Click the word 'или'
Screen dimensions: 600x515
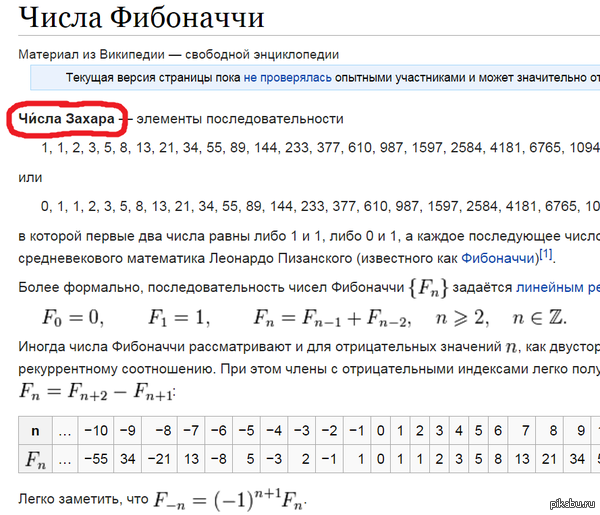pyautogui.click(x=30, y=178)
